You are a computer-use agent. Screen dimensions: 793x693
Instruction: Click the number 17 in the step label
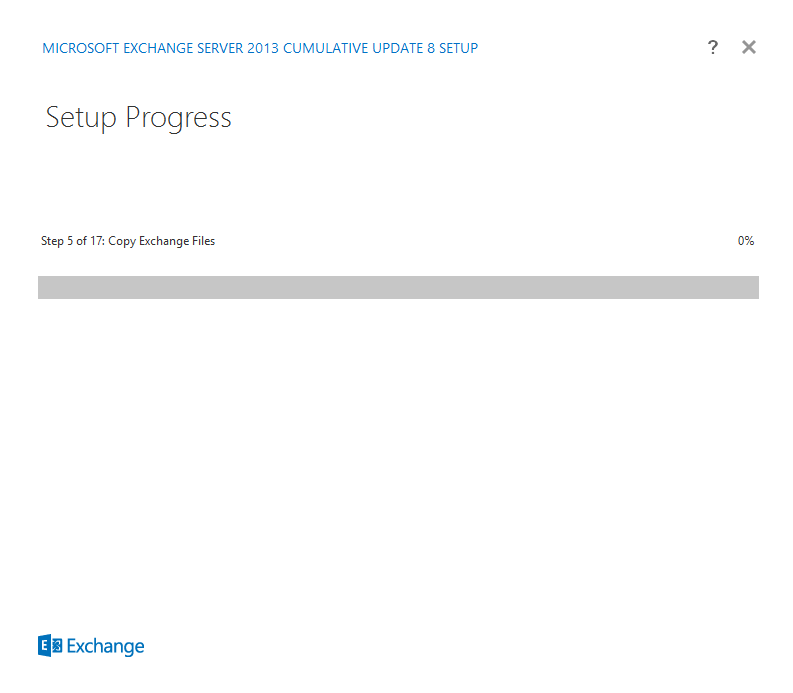96,241
